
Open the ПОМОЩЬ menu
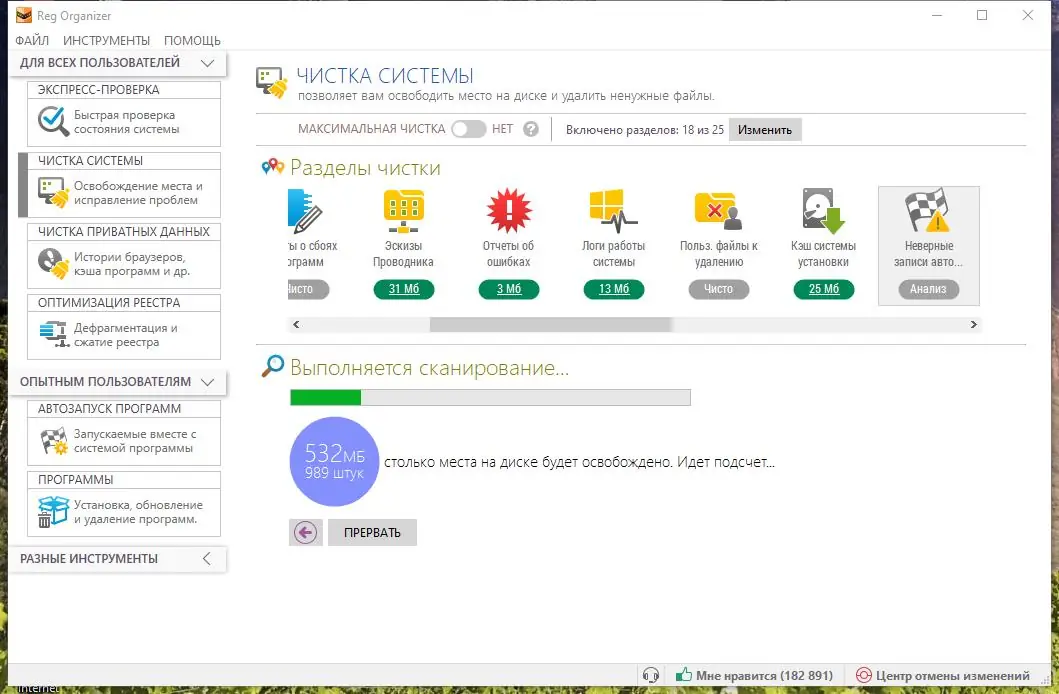pyautogui.click(x=192, y=41)
